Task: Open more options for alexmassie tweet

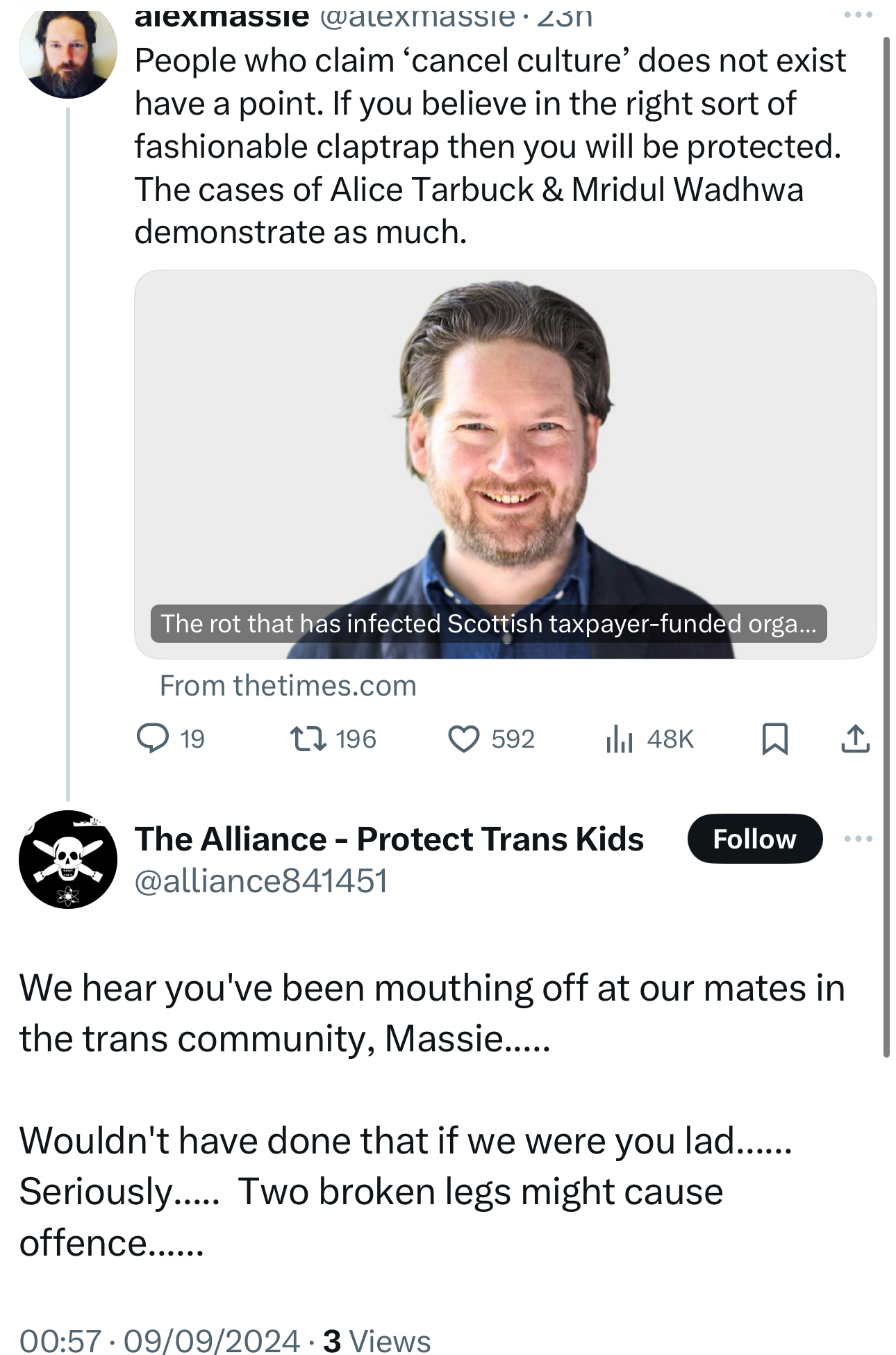Action: pyautogui.click(x=858, y=15)
